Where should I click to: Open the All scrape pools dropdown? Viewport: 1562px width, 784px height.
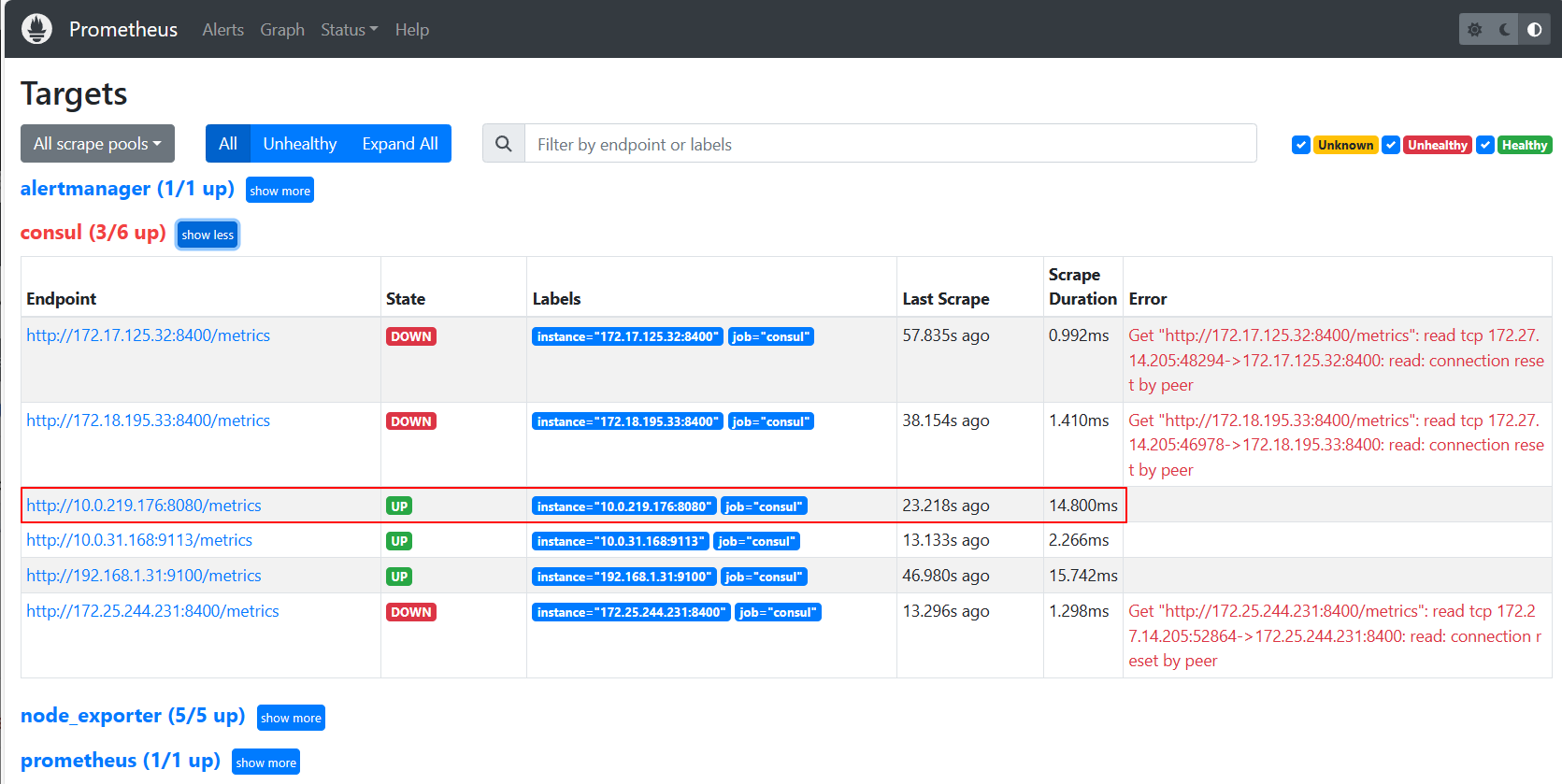pos(97,143)
